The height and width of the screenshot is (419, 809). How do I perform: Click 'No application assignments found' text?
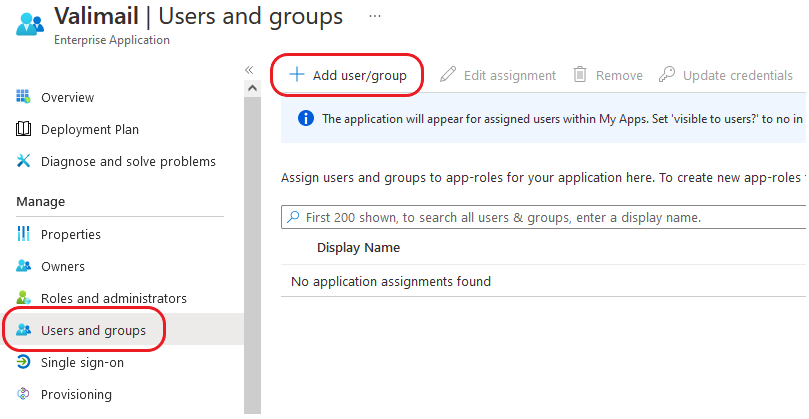[391, 281]
